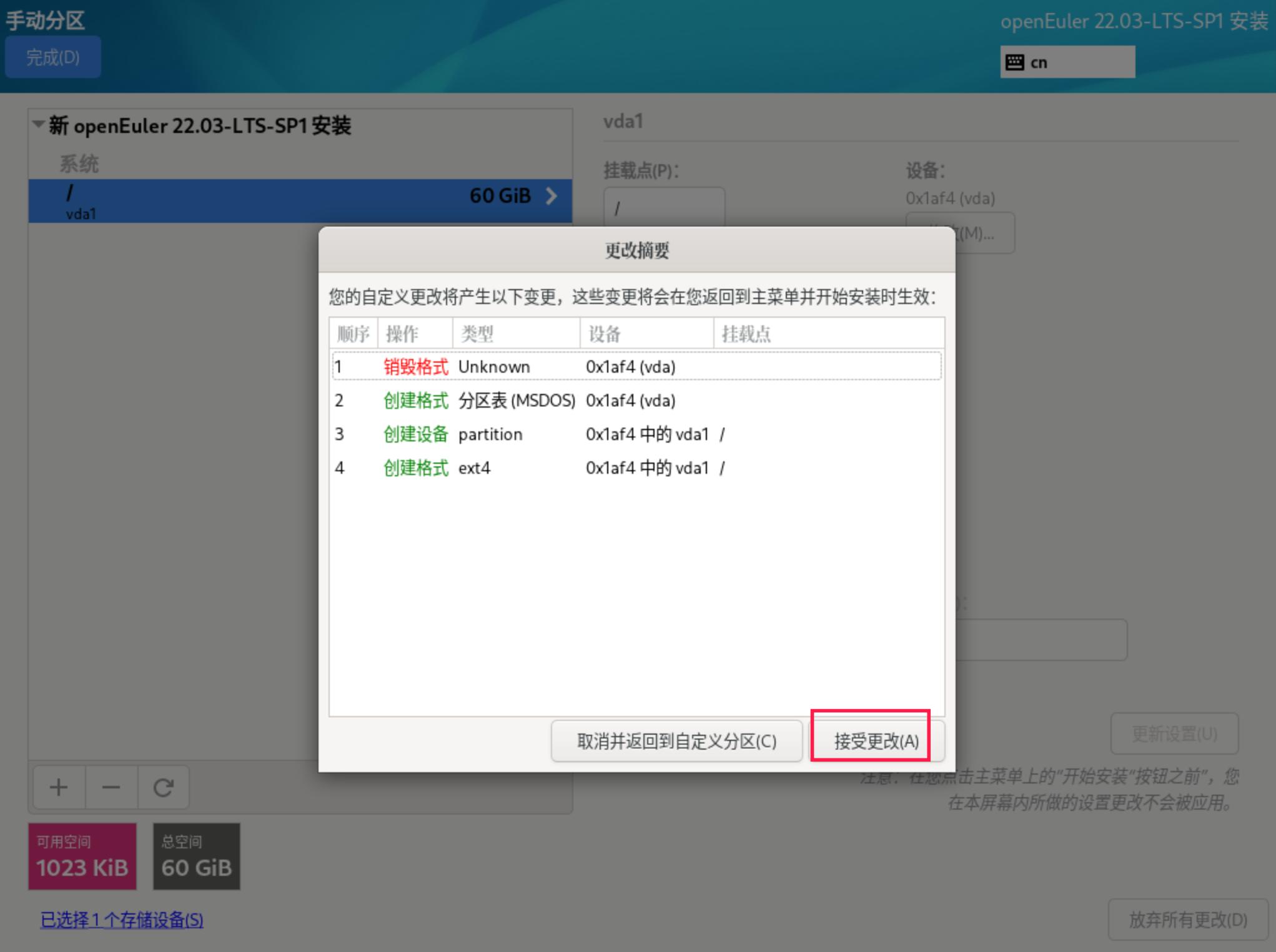Click 接受更改(A) to accept changes
The image size is (1276, 952).
[x=873, y=741]
